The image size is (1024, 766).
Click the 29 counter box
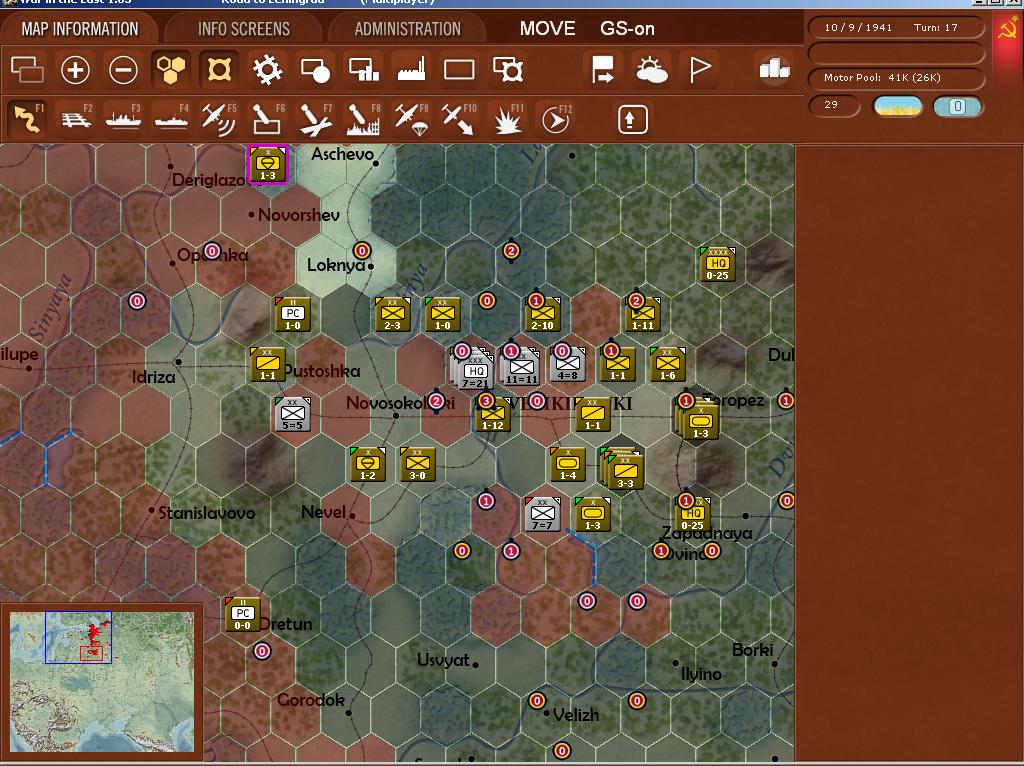834,105
